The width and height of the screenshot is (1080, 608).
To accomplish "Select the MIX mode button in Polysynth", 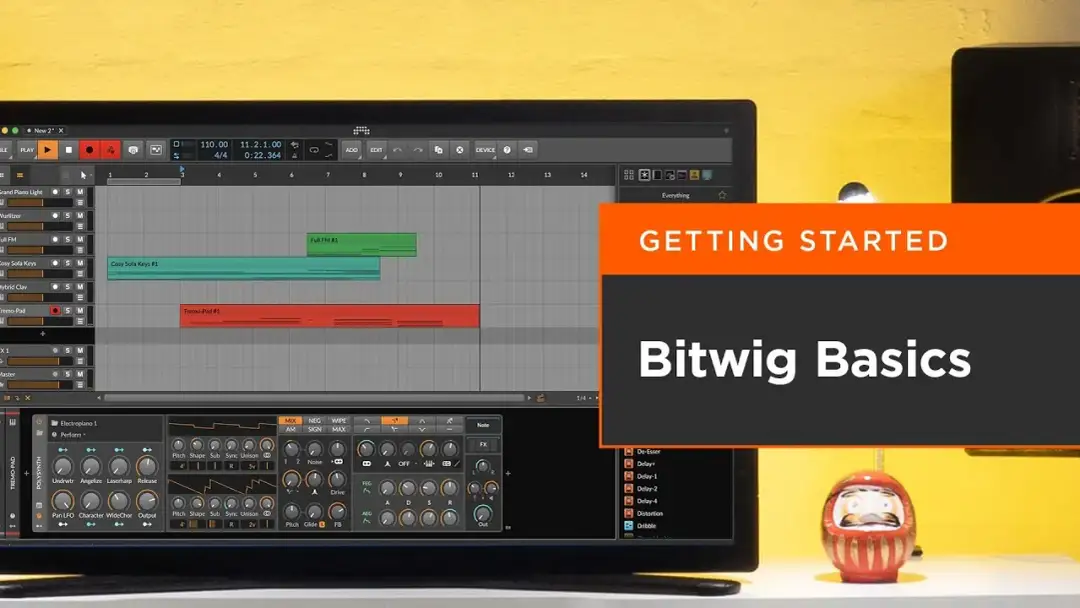I will pyautogui.click(x=291, y=421).
